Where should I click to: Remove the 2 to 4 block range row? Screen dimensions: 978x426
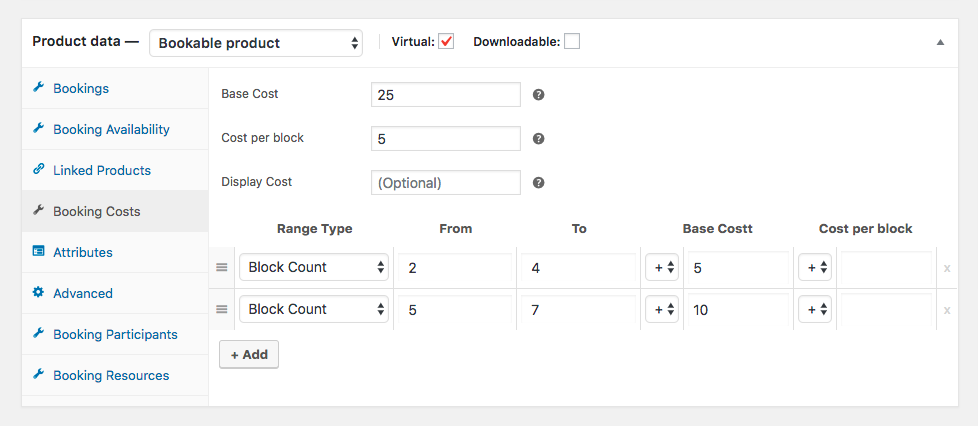point(947,268)
